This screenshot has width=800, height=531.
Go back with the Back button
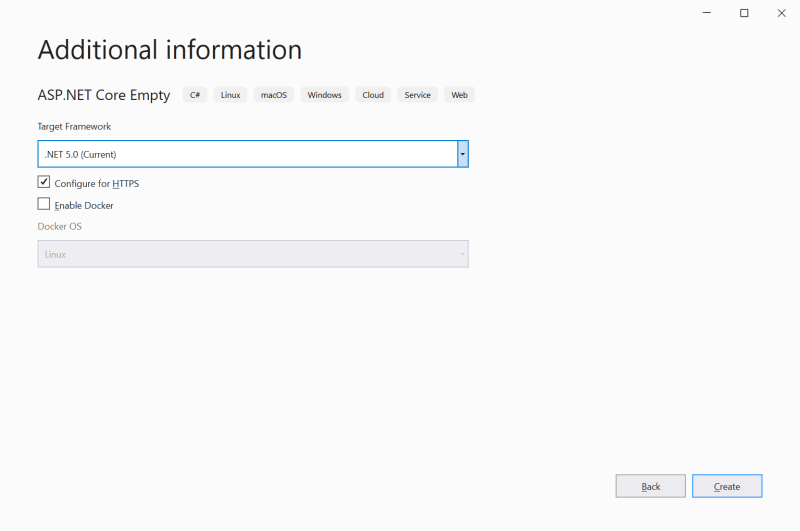tap(651, 486)
